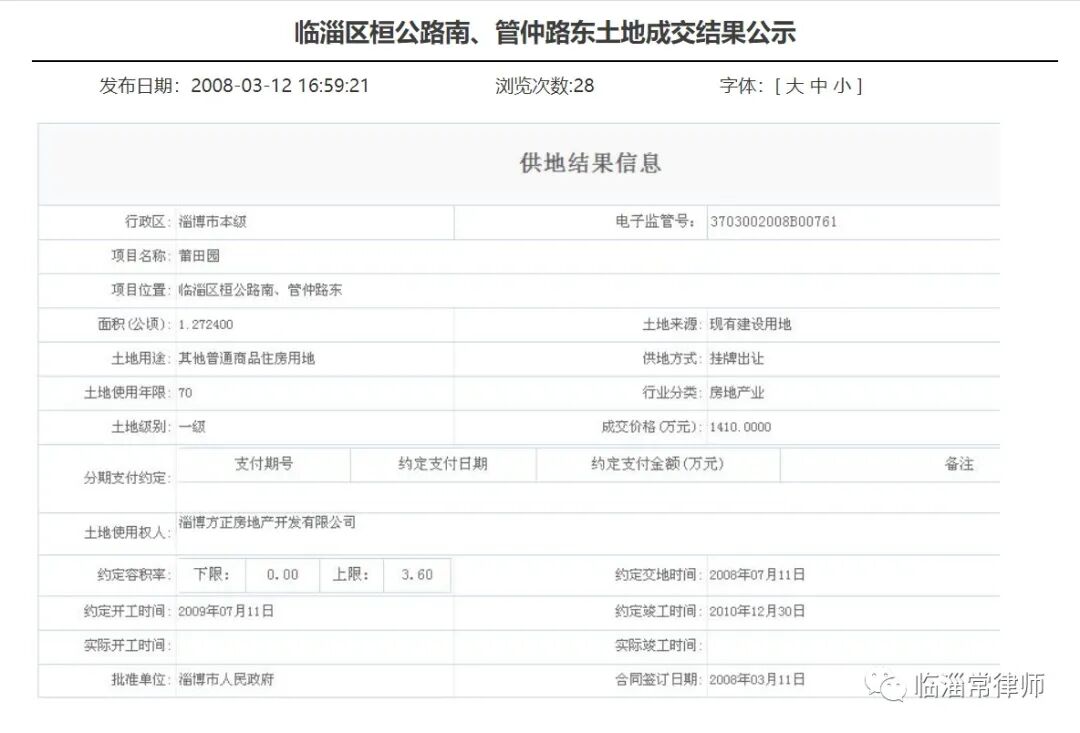The height and width of the screenshot is (733, 1080).
Task: Click the 分期支付约定 label
Action: [x=127, y=478]
